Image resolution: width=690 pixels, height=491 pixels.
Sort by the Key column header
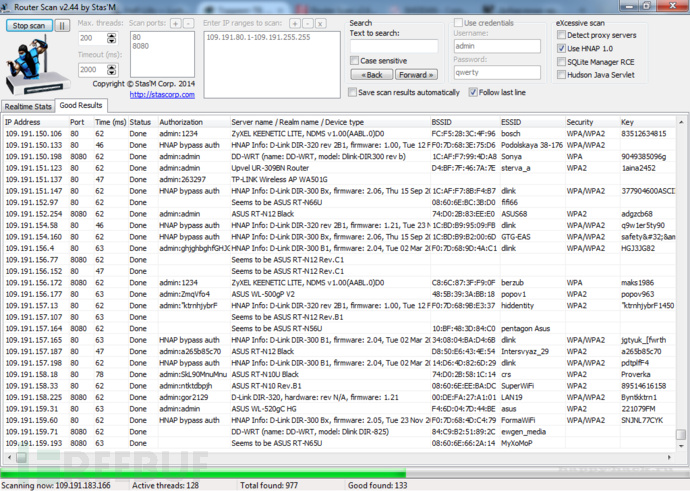[647, 122]
